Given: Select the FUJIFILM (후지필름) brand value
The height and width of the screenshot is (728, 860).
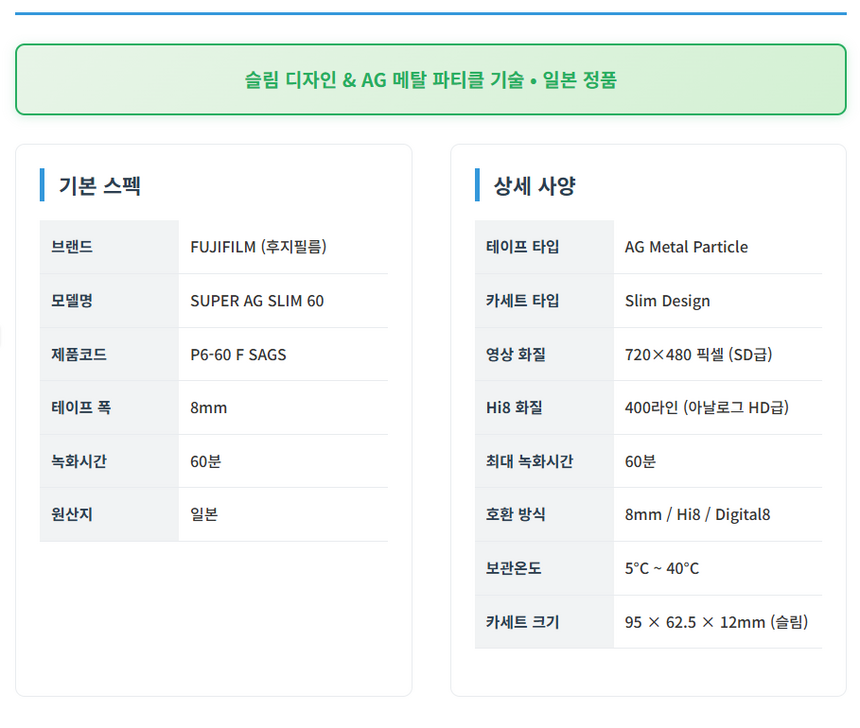Looking at the screenshot, I should click(258, 247).
